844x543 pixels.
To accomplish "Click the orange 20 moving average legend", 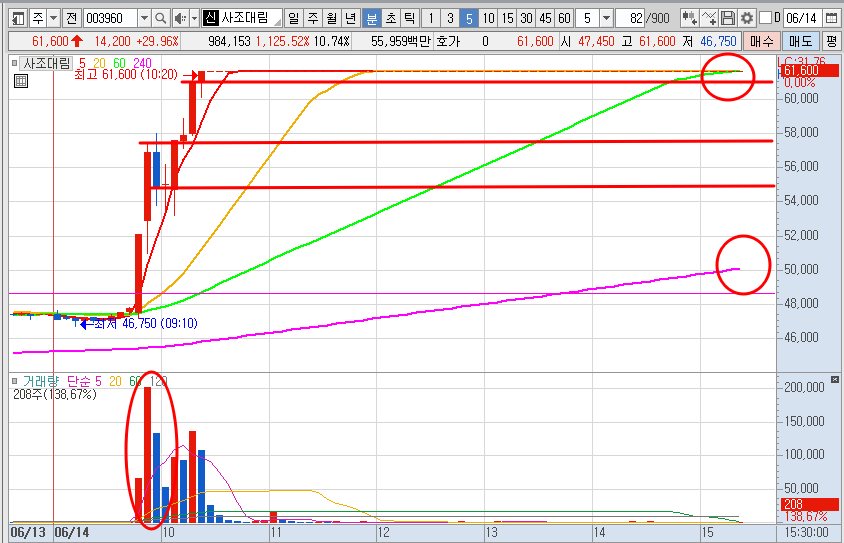I will pyautogui.click(x=100, y=63).
